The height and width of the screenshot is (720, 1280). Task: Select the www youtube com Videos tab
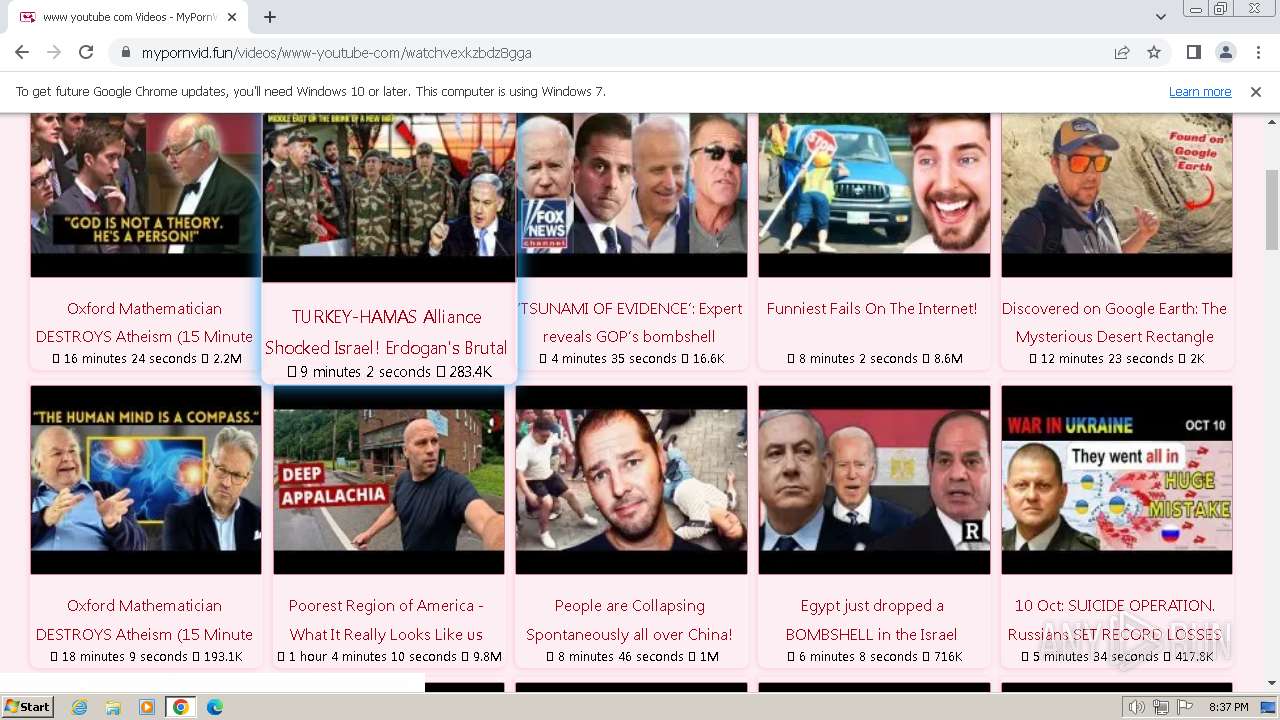click(127, 17)
